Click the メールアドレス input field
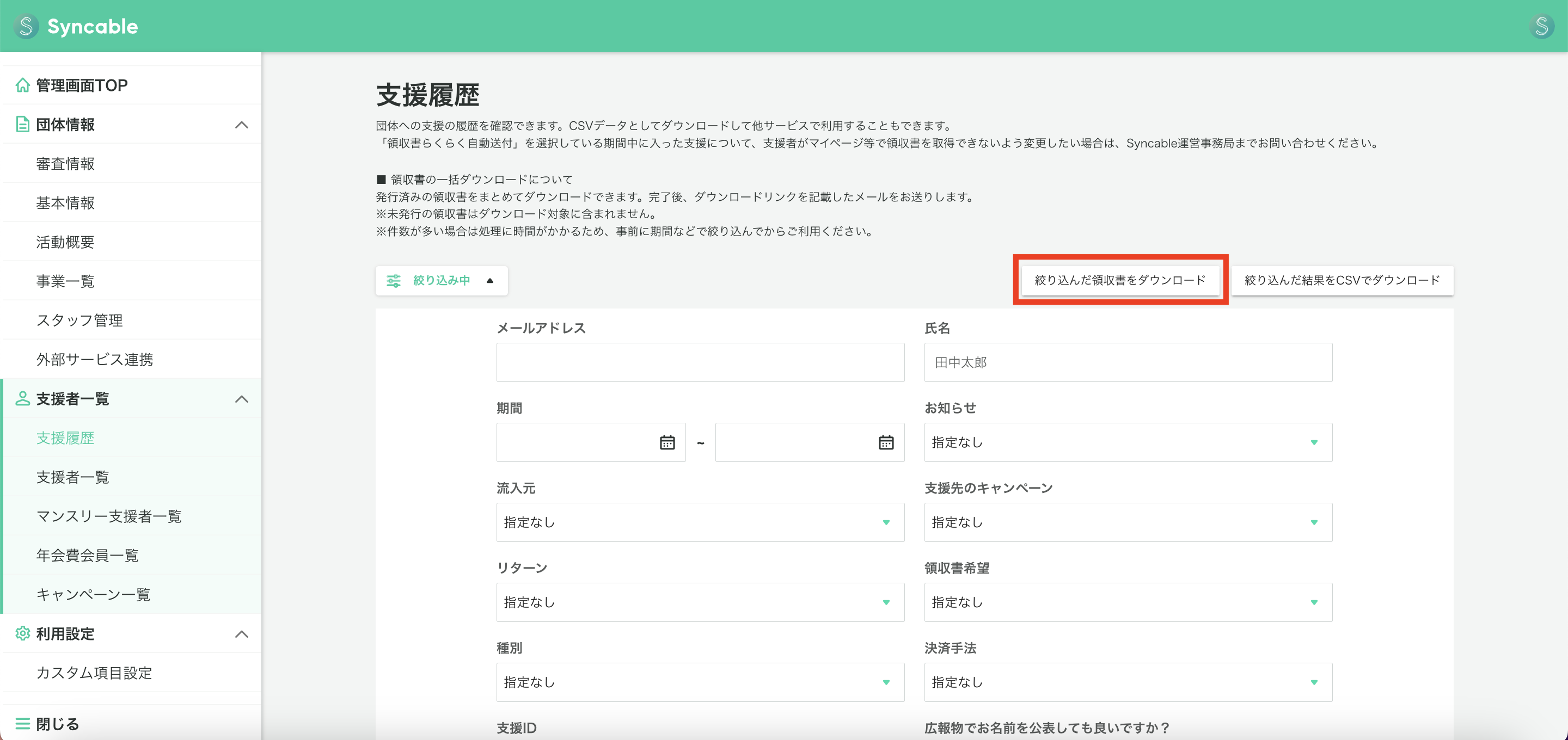The height and width of the screenshot is (740, 1568). click(x=700, y=362)
